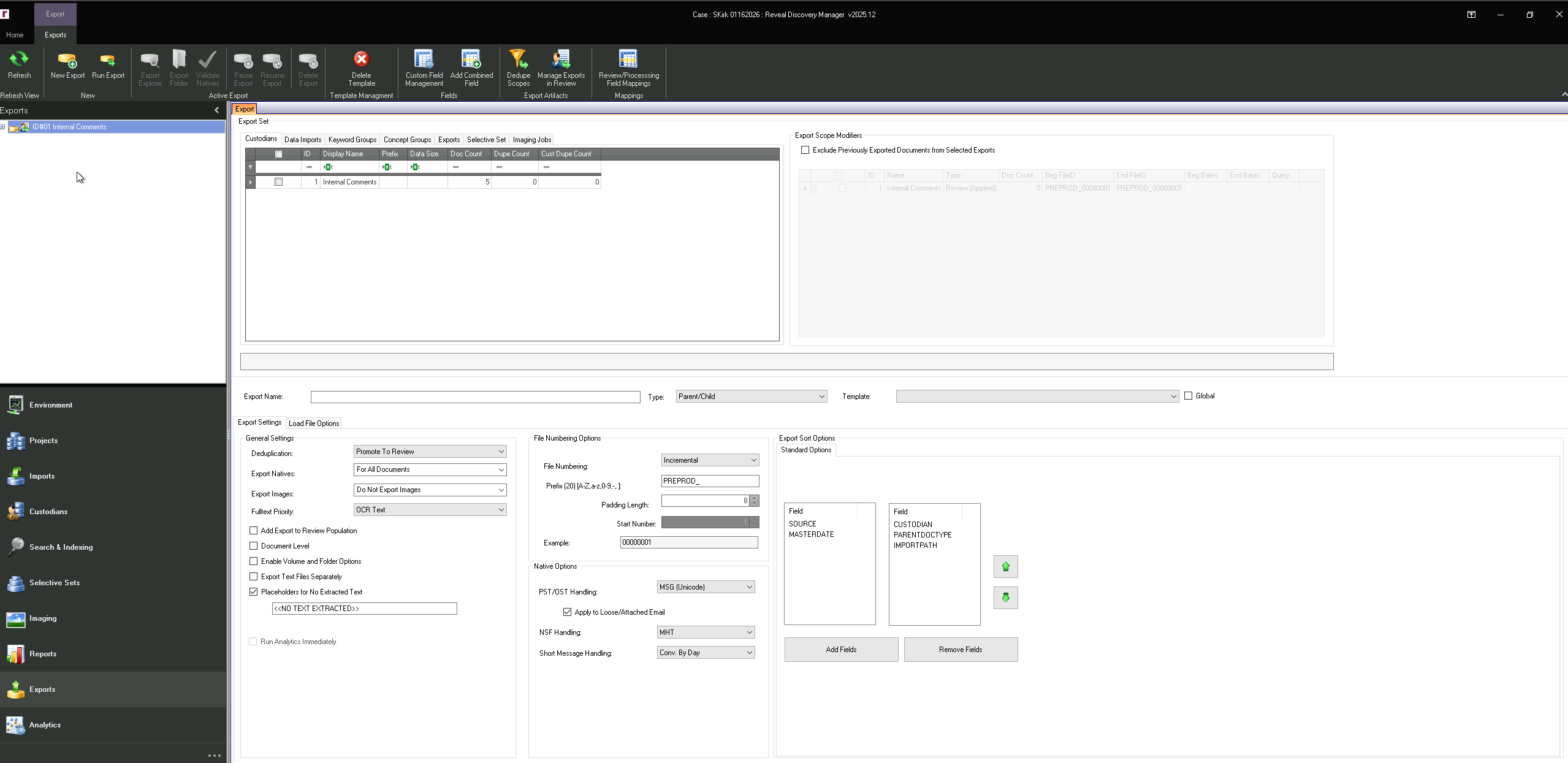Uncheck Placeholders for No Extracted Text

(x=254, y=592)
